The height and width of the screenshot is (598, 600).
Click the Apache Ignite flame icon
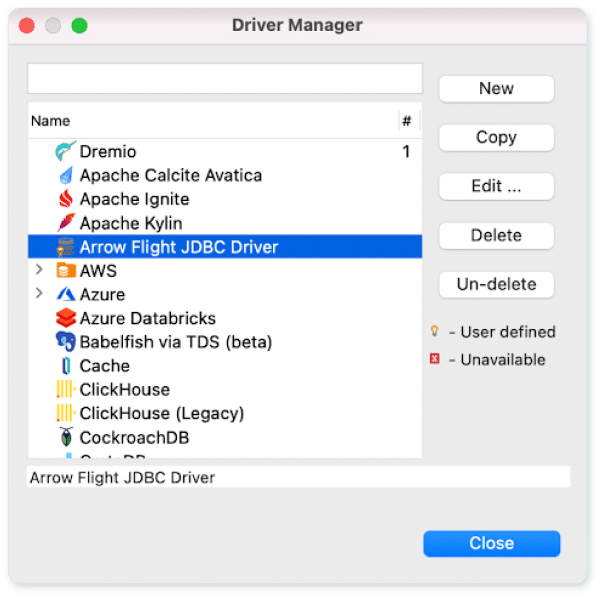pyautogui.click(x=66, y=200)
